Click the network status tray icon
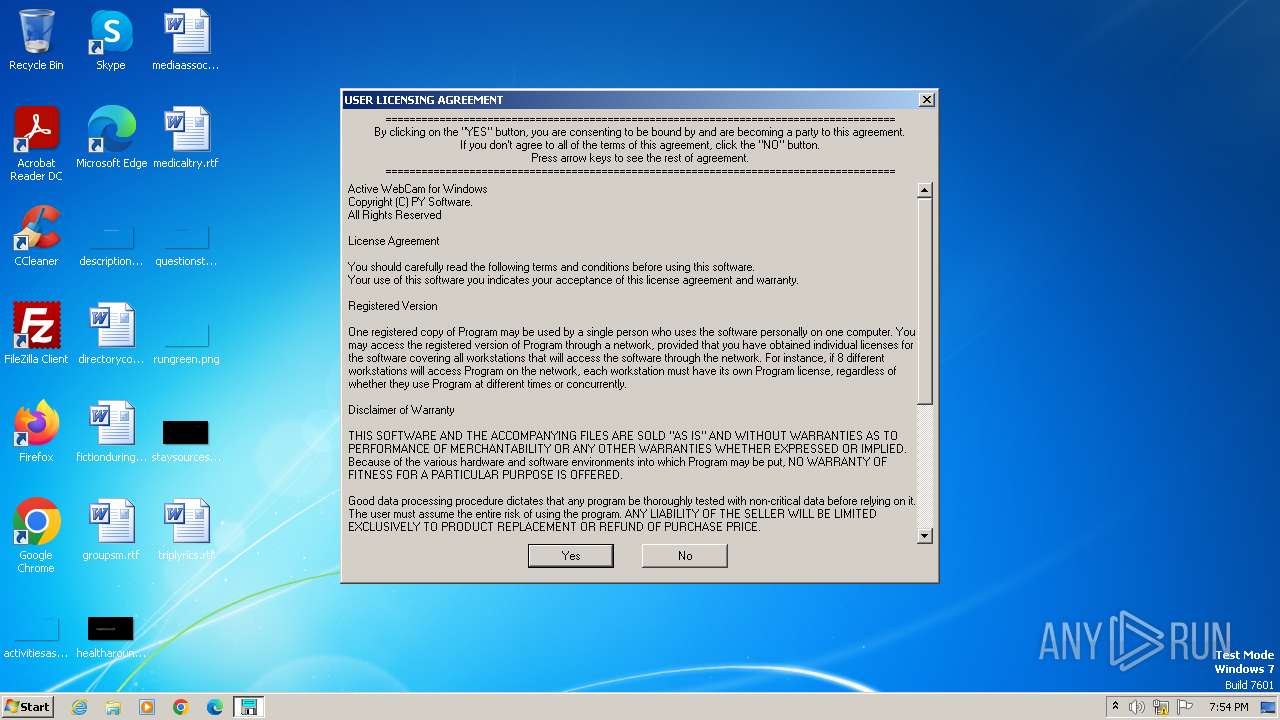 point(1161,707)
